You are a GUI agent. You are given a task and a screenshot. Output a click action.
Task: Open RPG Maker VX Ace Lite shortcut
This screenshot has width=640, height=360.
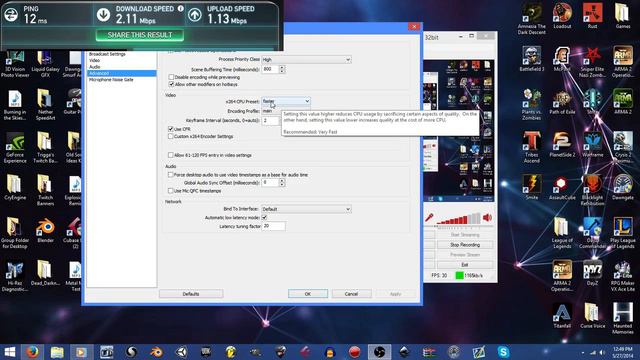point(623,276)
